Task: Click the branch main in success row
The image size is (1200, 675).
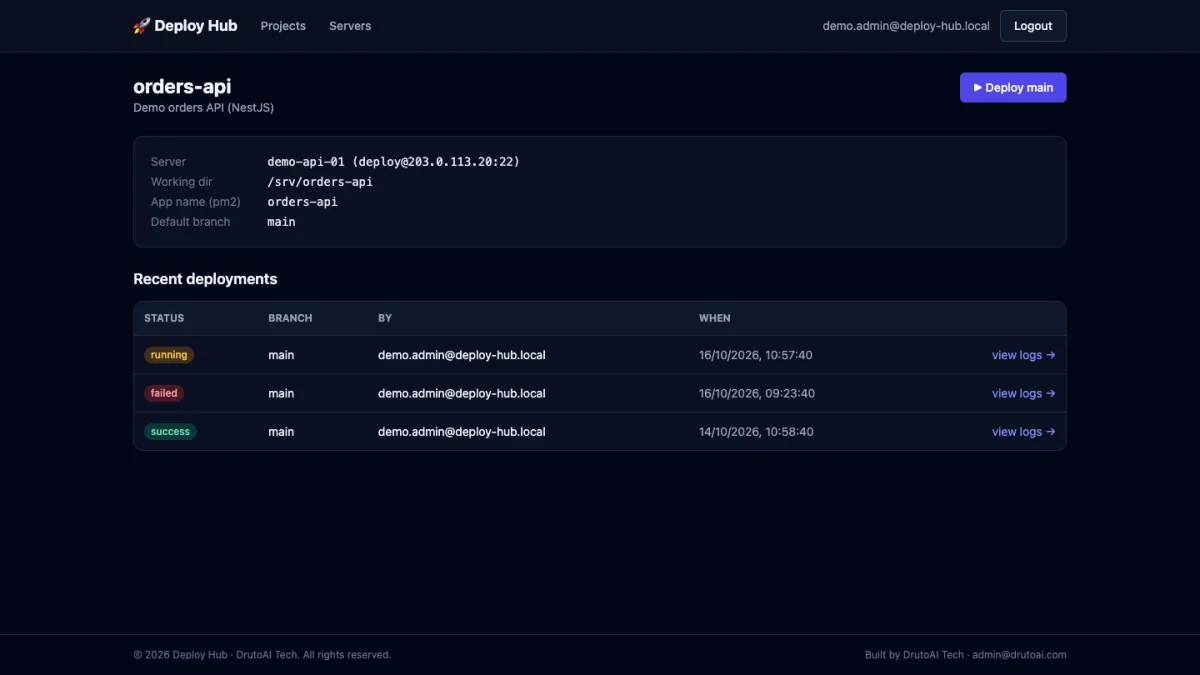Action: point(281,432)
